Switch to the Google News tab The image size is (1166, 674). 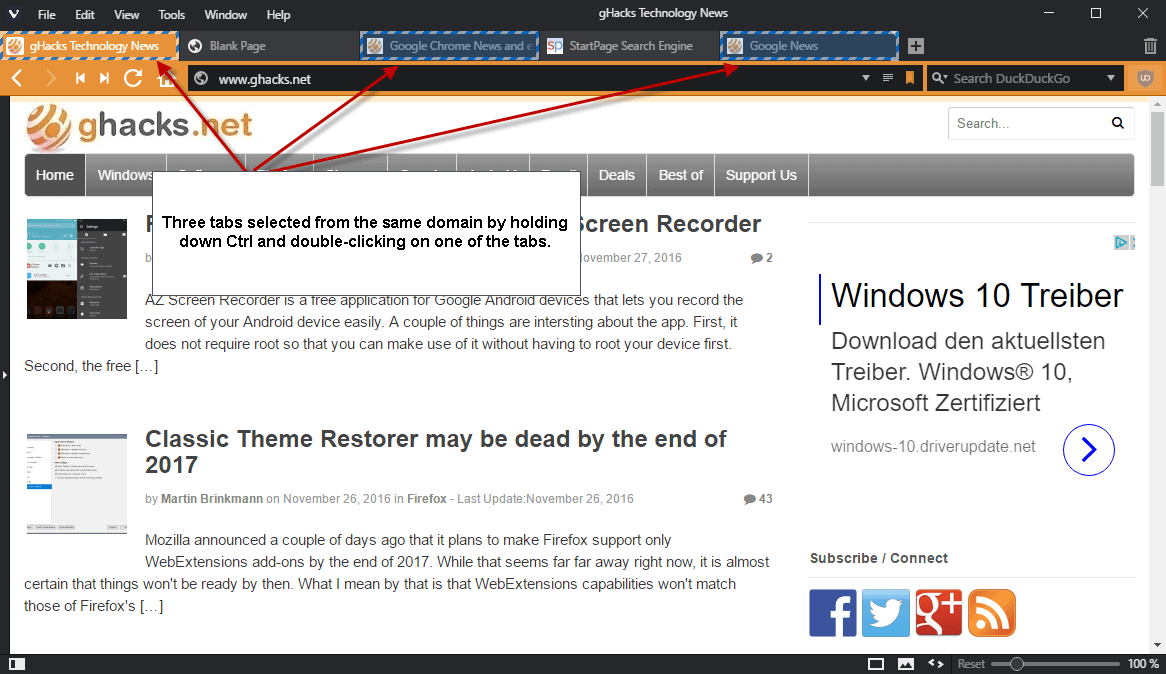(x=810, y=46)
